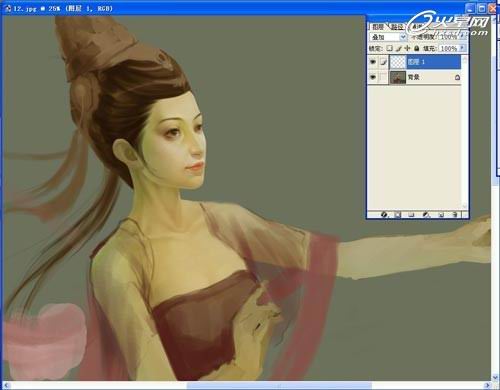The image size is (500, 390).
Task: Click the horizontal scrollbar thumb below canvas
Action: [x=279, y=385]
